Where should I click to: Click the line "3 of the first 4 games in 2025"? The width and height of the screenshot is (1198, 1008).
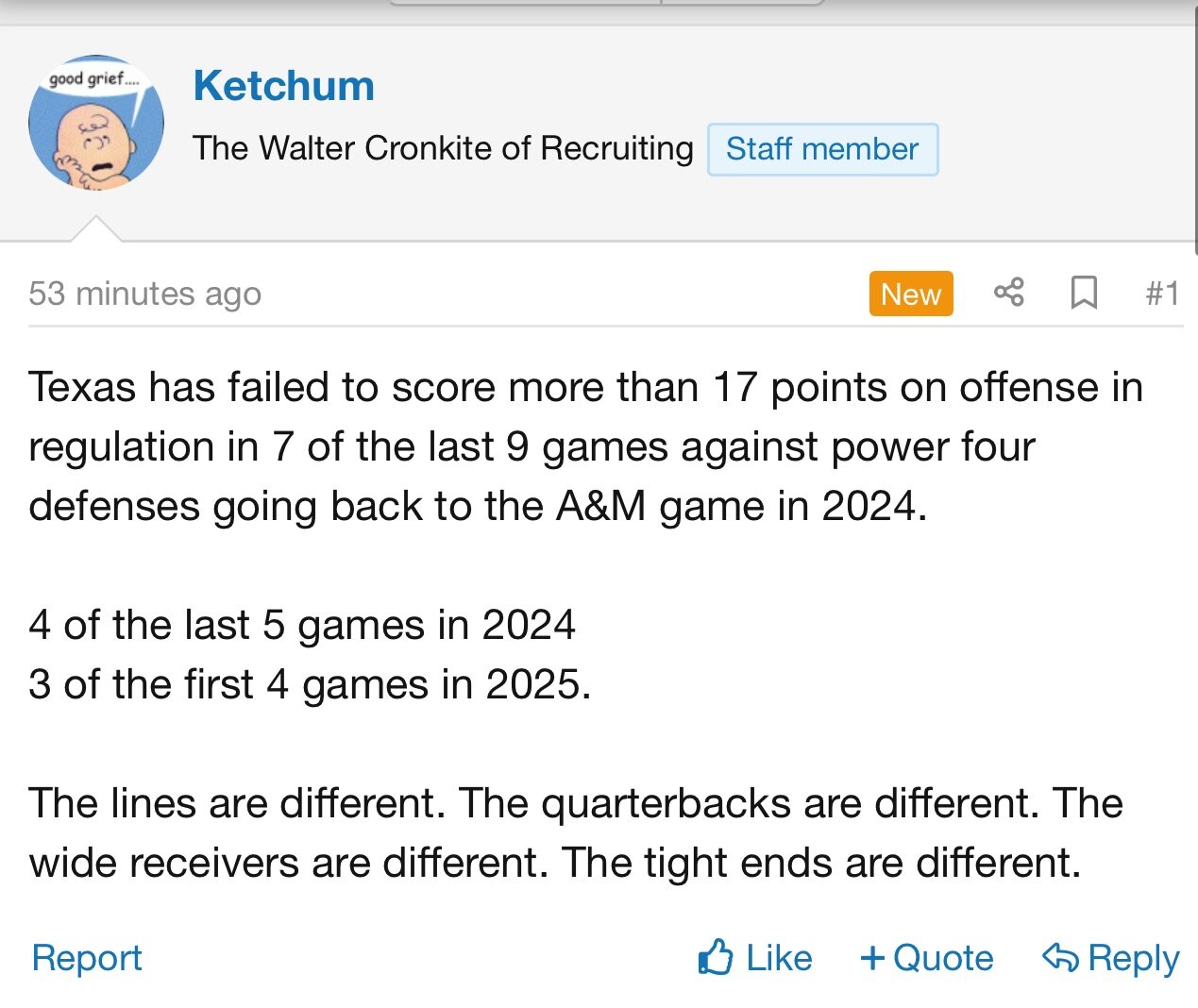[x=310, y=684]
